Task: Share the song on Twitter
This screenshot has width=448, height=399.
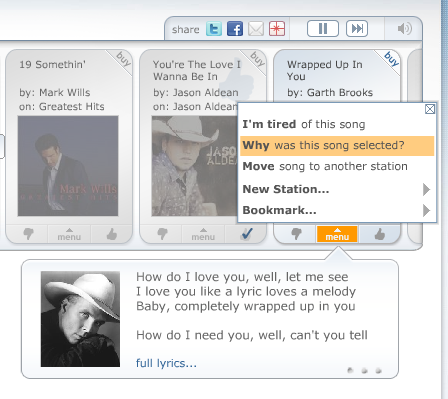Action: [214, 29]
